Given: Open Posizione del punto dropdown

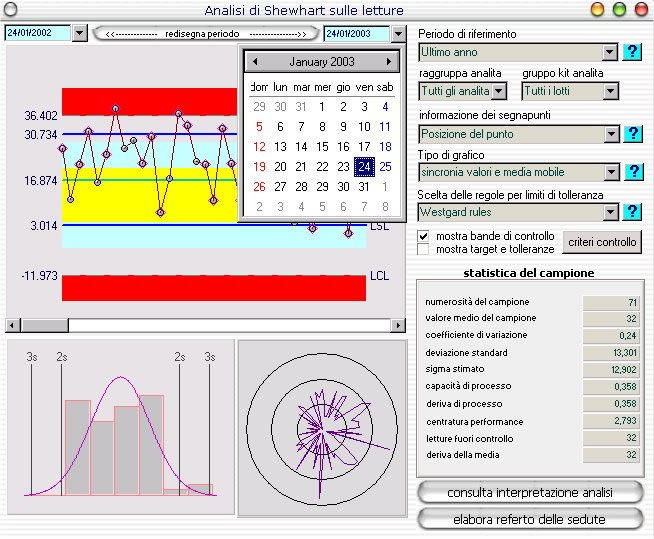Looking at the screenshot, I should coord(611,134).
